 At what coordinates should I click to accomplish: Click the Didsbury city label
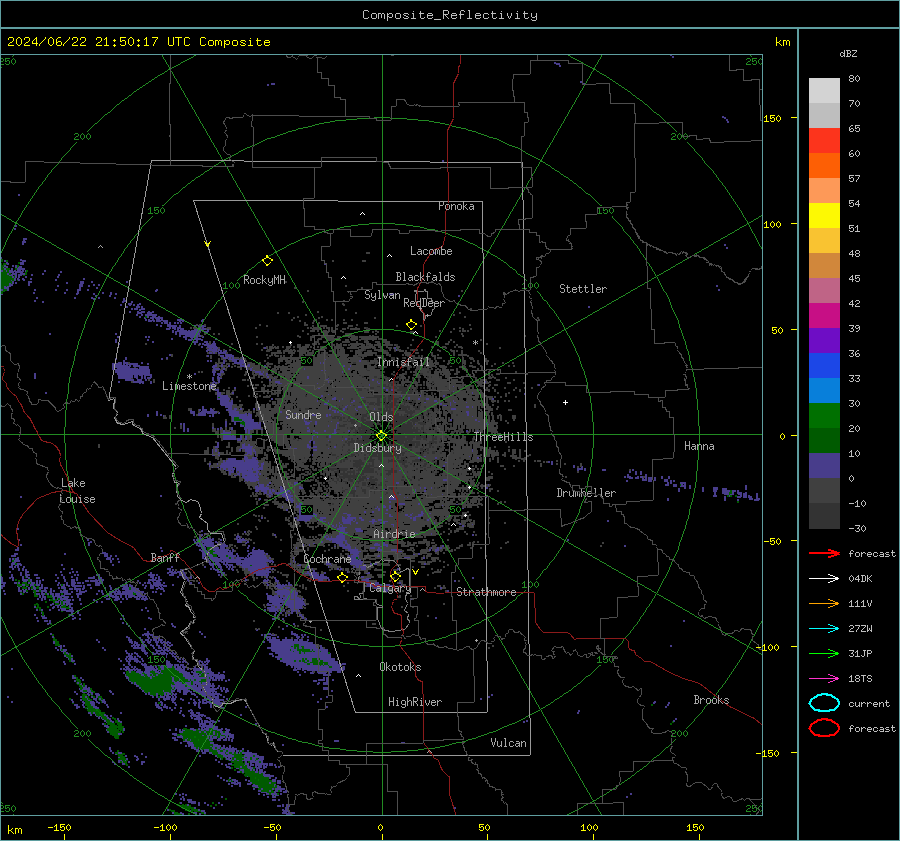click(377, 448)
